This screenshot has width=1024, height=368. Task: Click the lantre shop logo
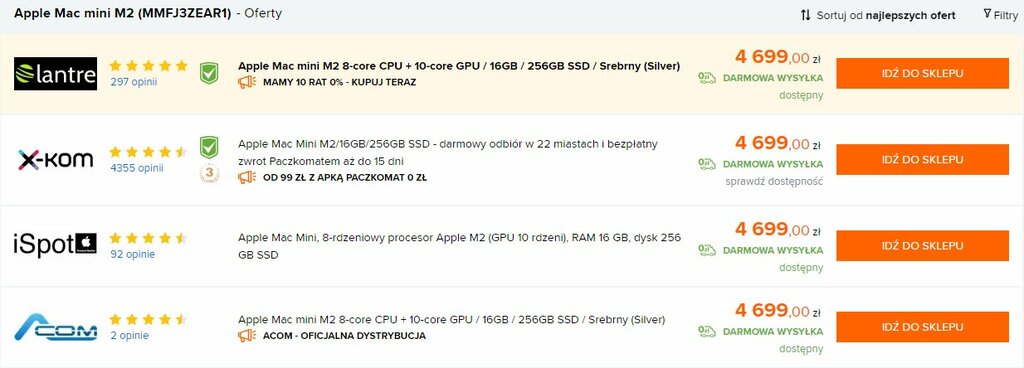coord(56,74)
